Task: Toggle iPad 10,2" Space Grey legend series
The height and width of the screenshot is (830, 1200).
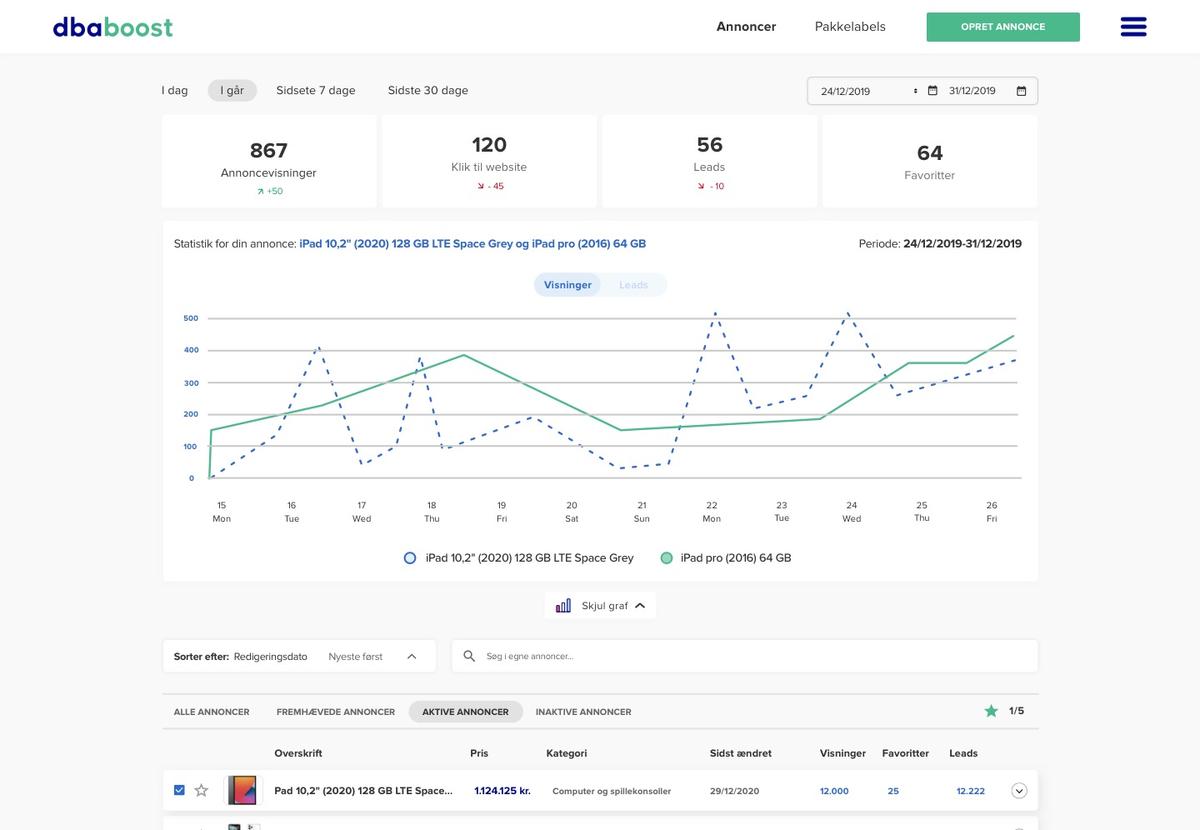Action: pyautogui.click(x=410, y=558)
